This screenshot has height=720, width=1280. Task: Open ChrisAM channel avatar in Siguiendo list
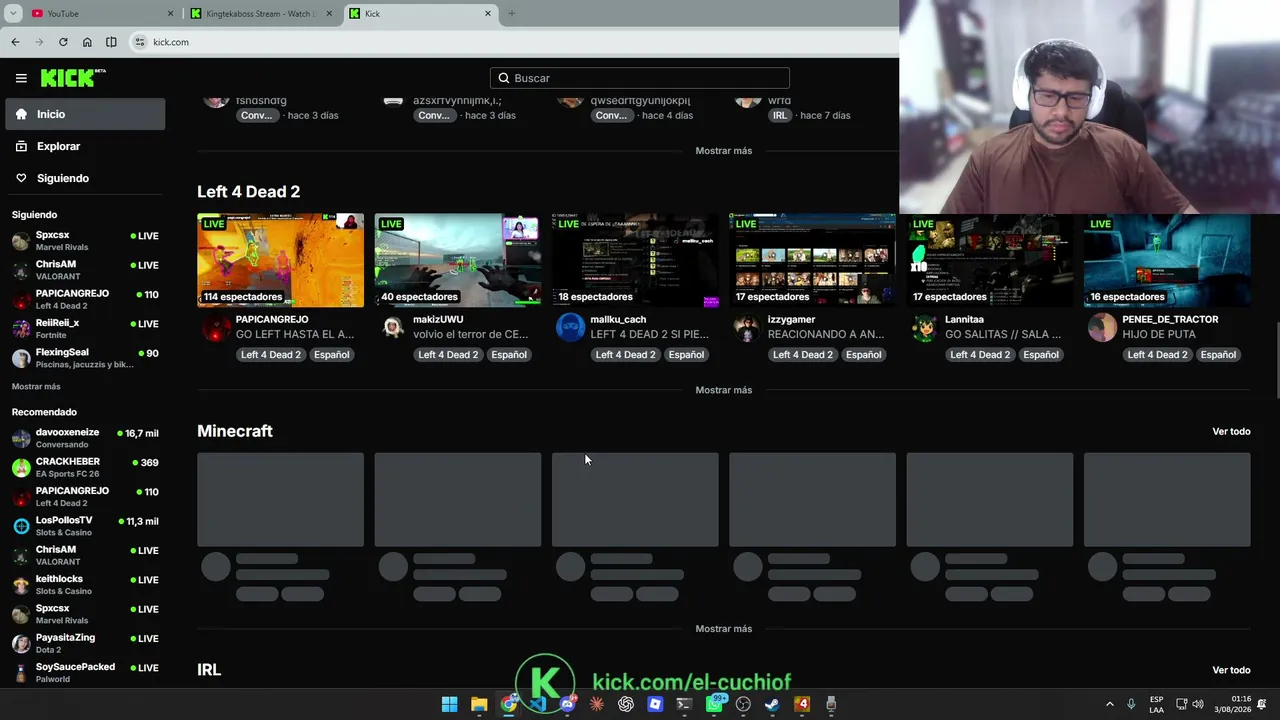pyautogui.click(x=21, y=270)
